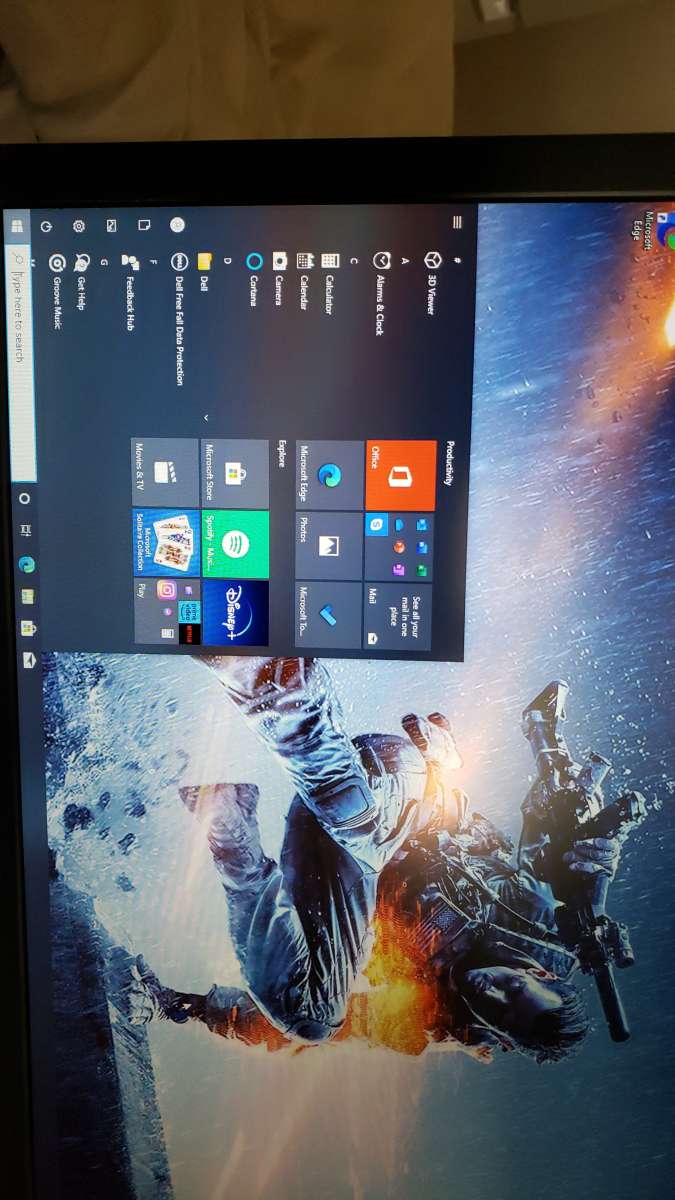Open the Calculator app

330,283
